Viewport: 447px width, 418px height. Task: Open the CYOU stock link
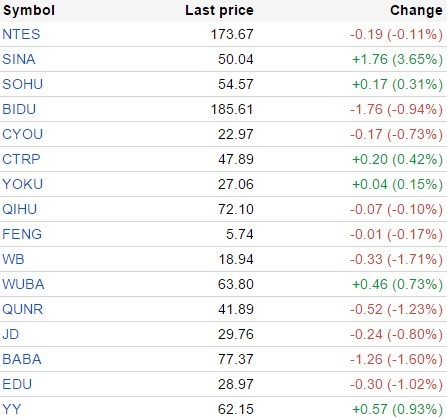coord(23,134)
